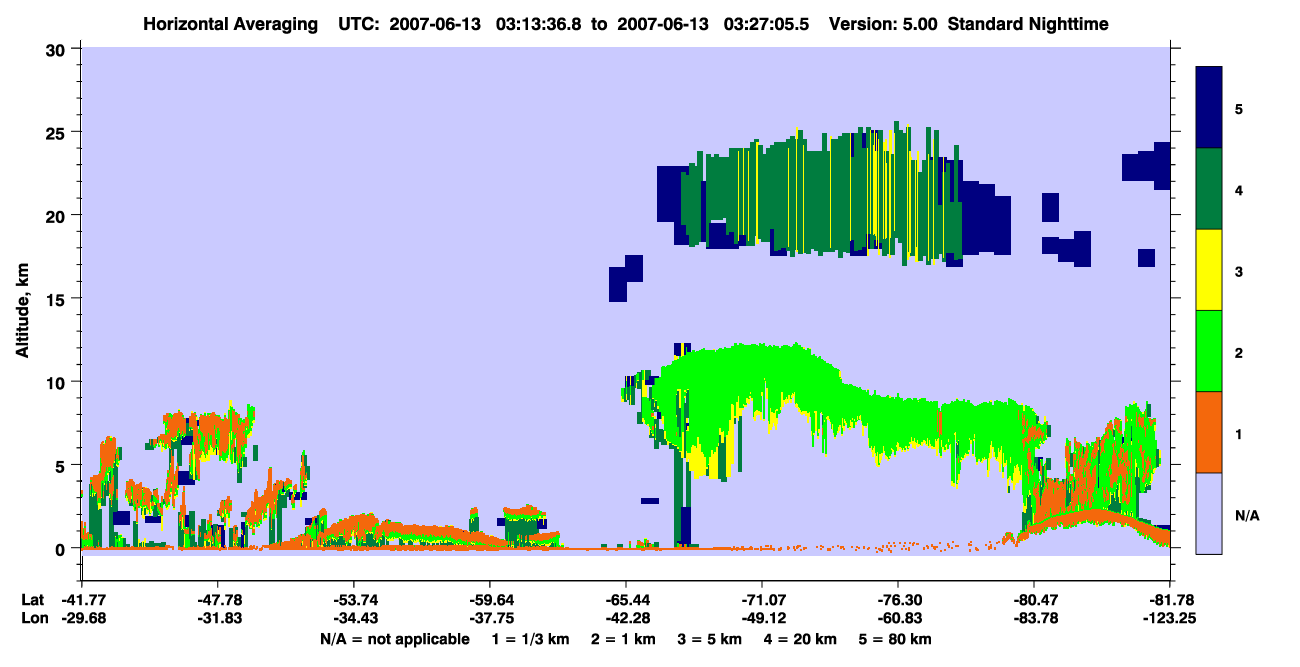Click the 'Standard Nighttime' header text
Screen dimensions: 1300x667
pos(1028,23)
